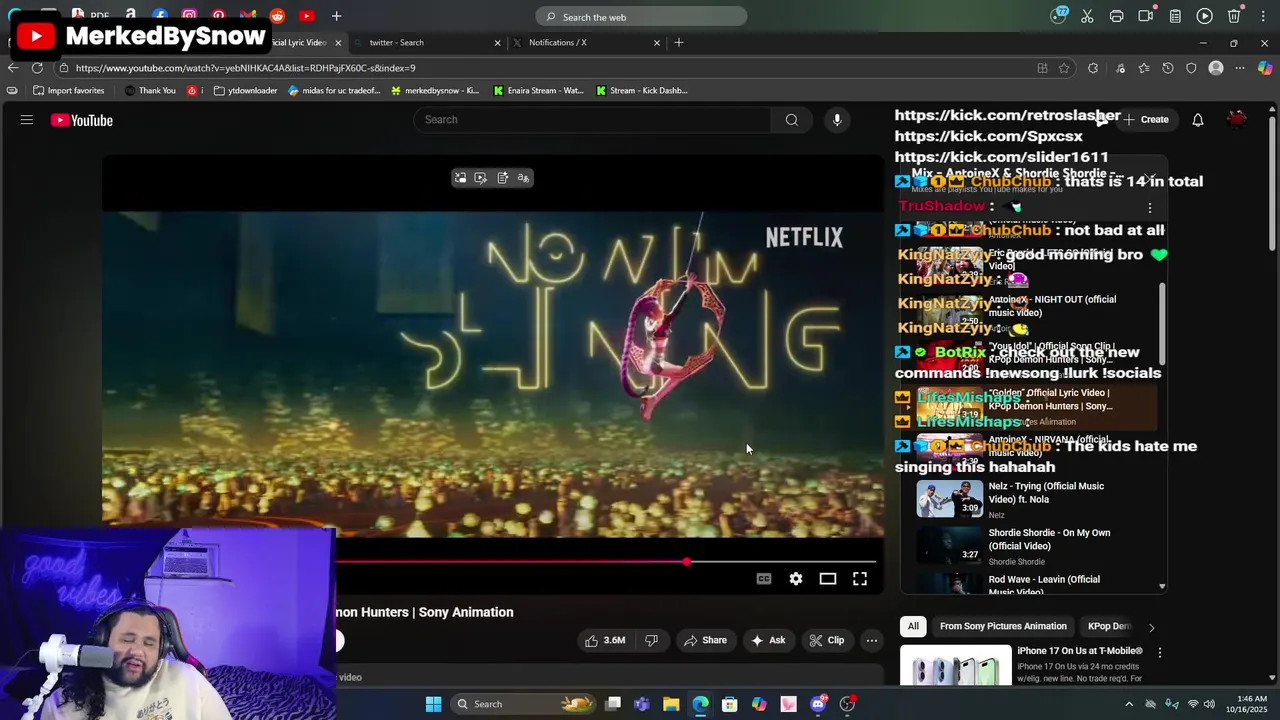Open playlist options three-dot menu
1280x720 pixels.
click(1150, 208)
